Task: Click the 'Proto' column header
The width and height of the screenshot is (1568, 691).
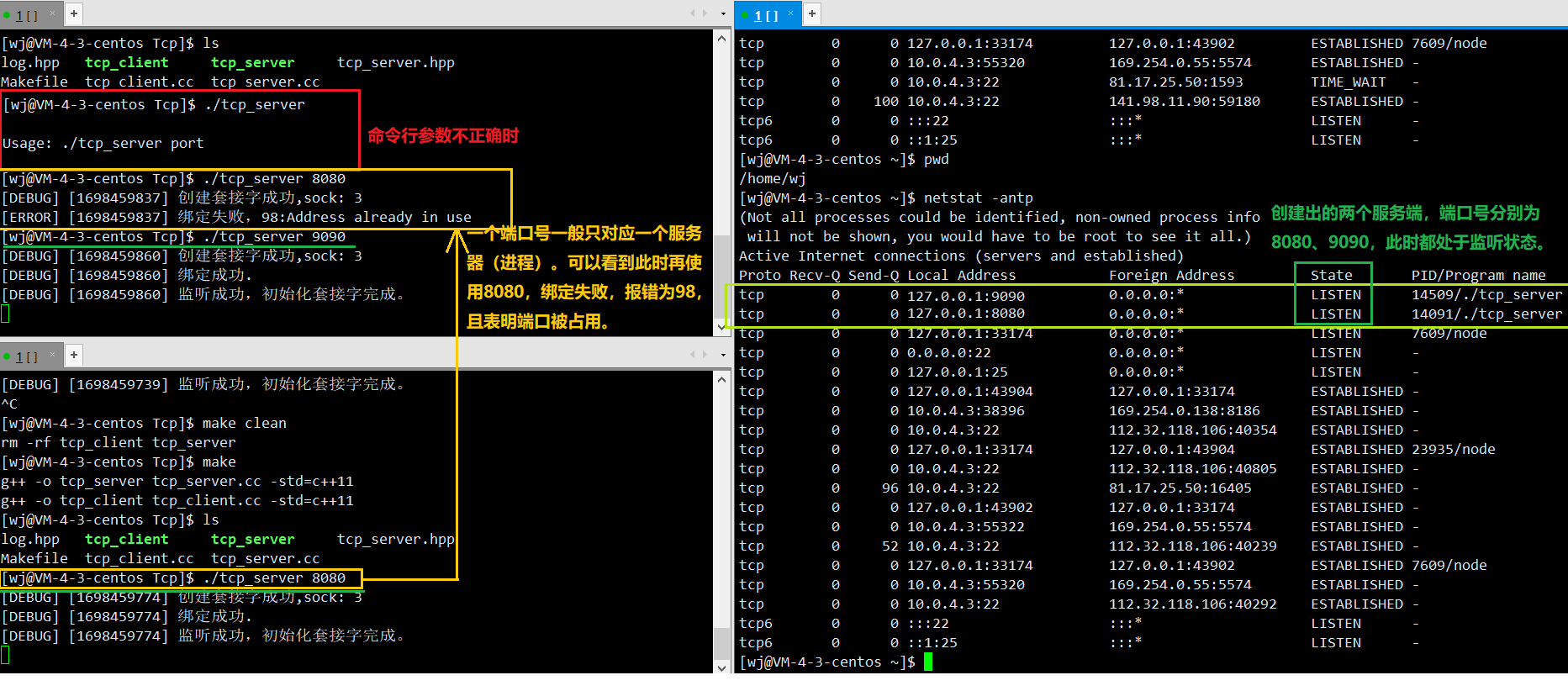Action: pyautogui.click(x=759, y=275)
